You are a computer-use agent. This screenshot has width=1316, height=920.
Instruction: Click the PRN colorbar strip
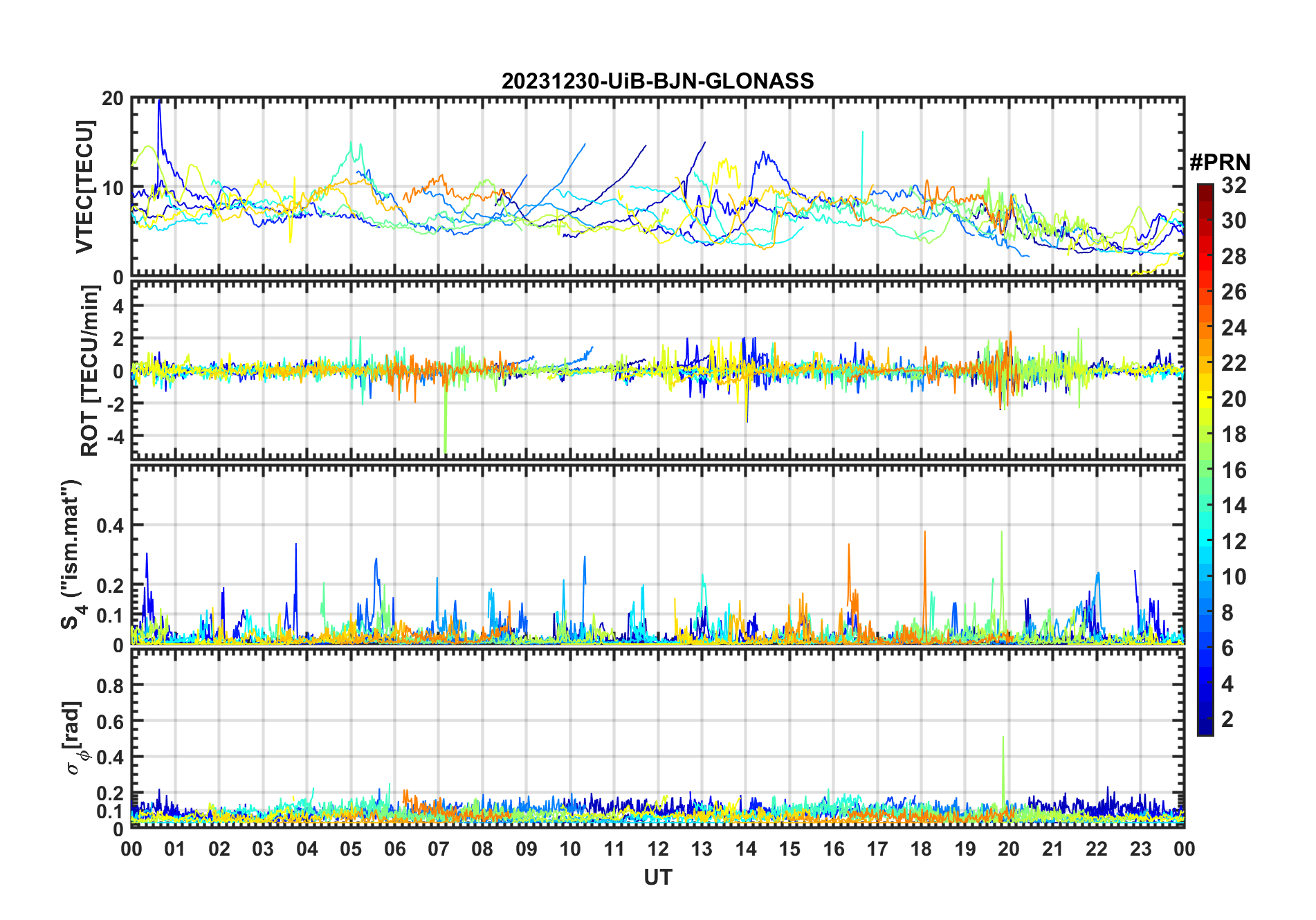click(1205, 459)
